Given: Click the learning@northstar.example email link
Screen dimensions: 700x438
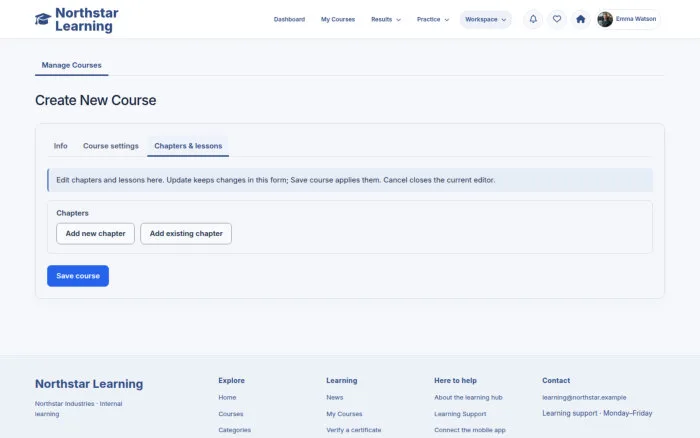Looking at the screenshot, I should pyautogui.click(x=584, y=397).
